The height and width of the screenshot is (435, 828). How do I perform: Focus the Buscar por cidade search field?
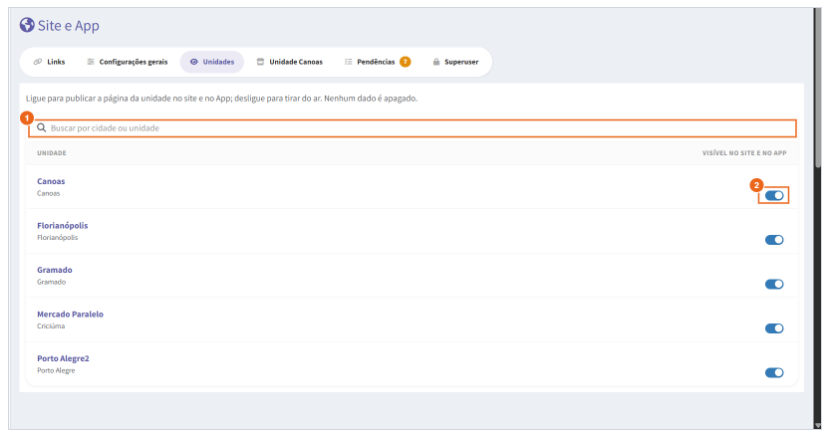(x=412, y=128)
